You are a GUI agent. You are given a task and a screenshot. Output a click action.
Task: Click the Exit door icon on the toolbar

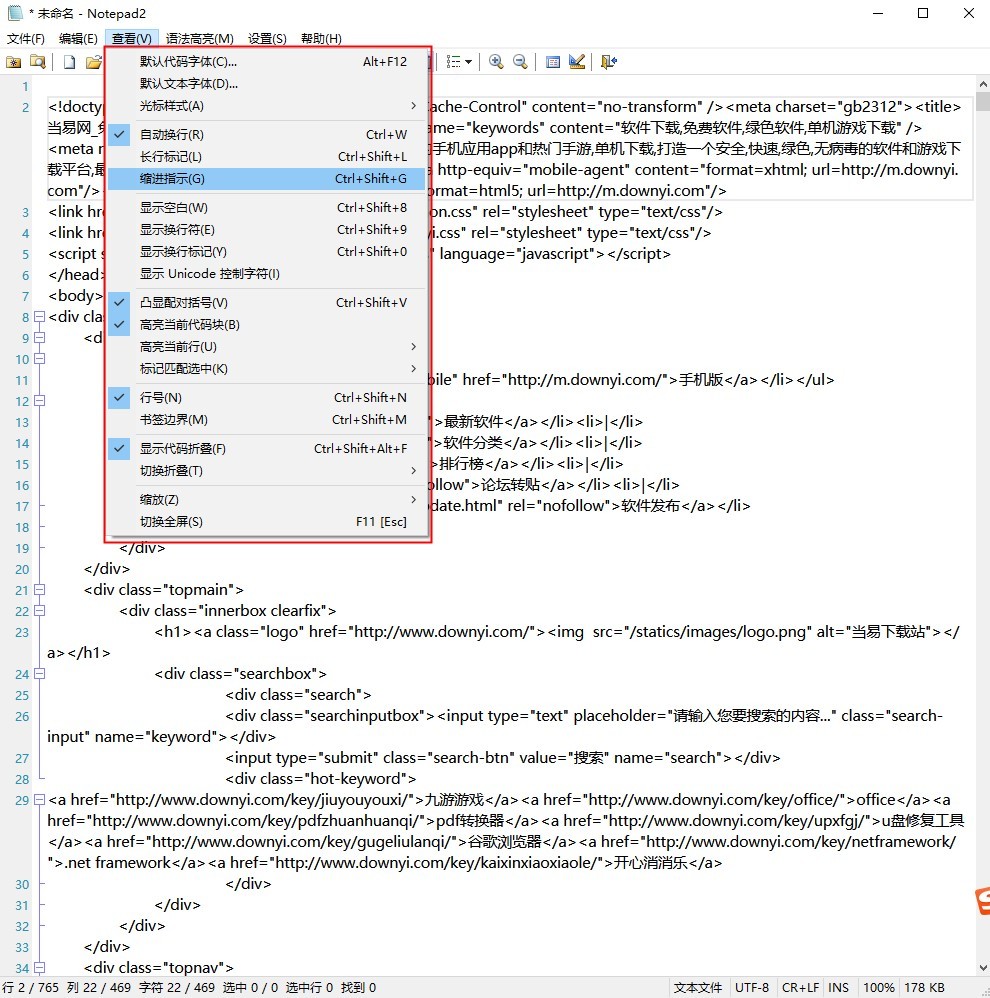click(609, 61)
